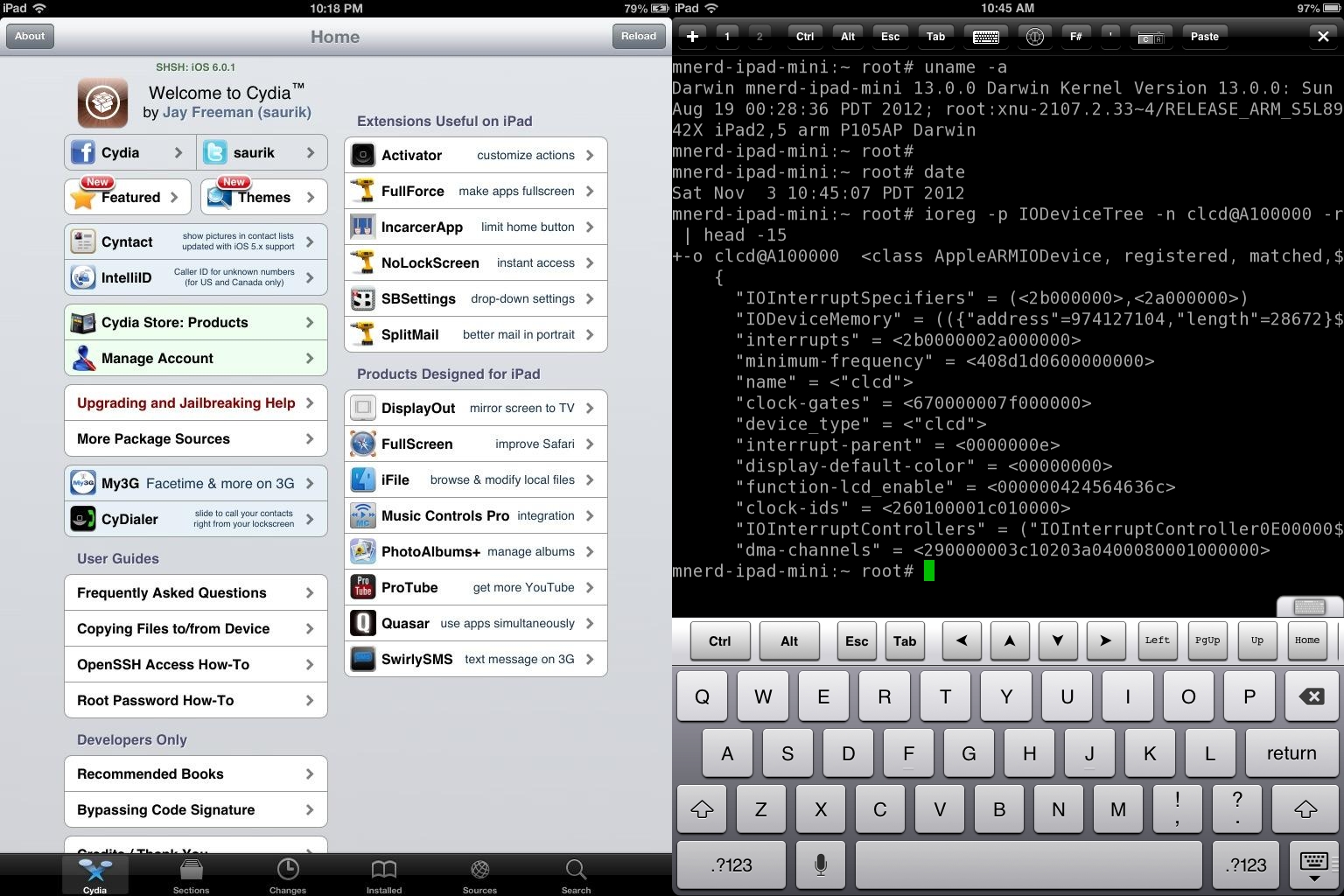The image size is (1344, 896).
Task: Tap the hide keyboard key
Action: pyautogui.click(x=1313, y=865)
